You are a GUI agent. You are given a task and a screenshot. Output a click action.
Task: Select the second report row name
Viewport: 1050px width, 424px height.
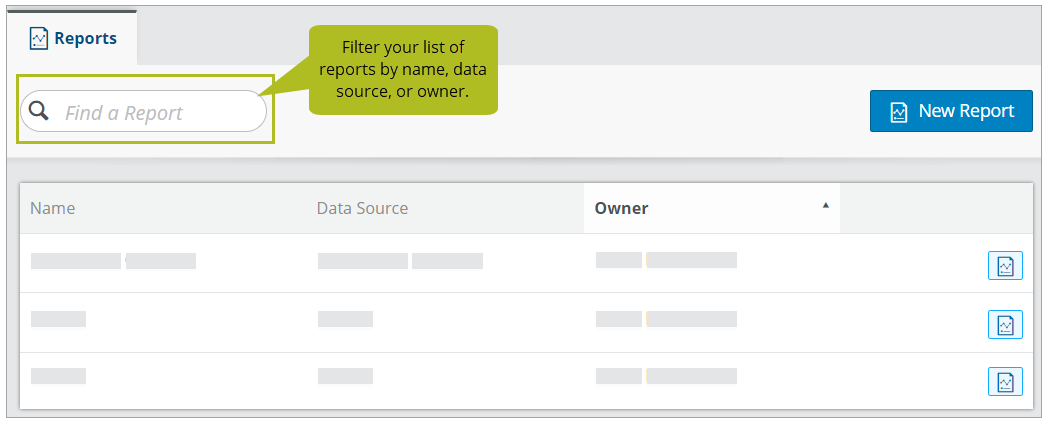click(58, 319)
